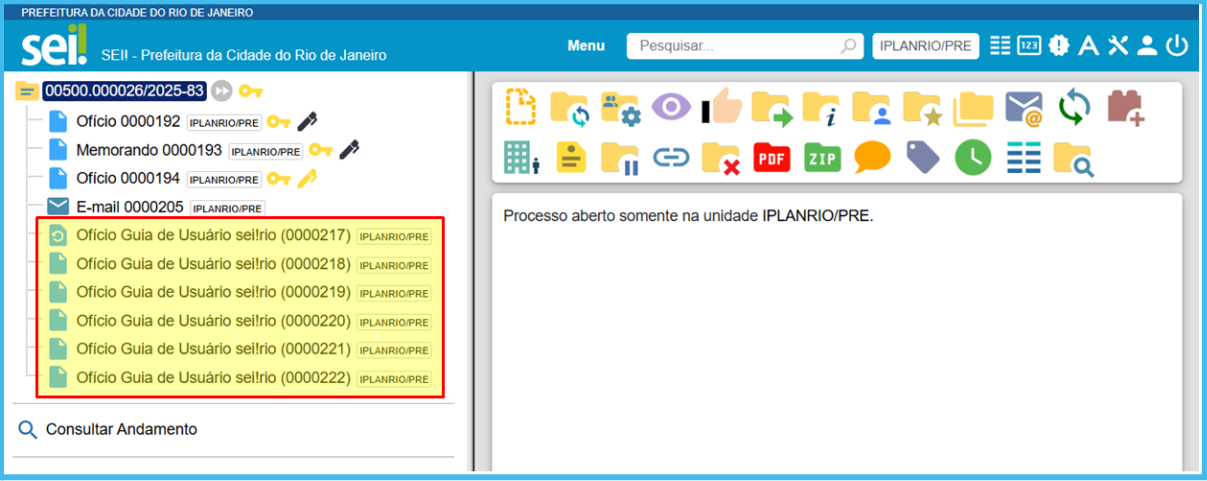The width and height of the screenshot is (1207, 481).
Task: Generate ZIP file of the process
Action: tap(822, 158)
